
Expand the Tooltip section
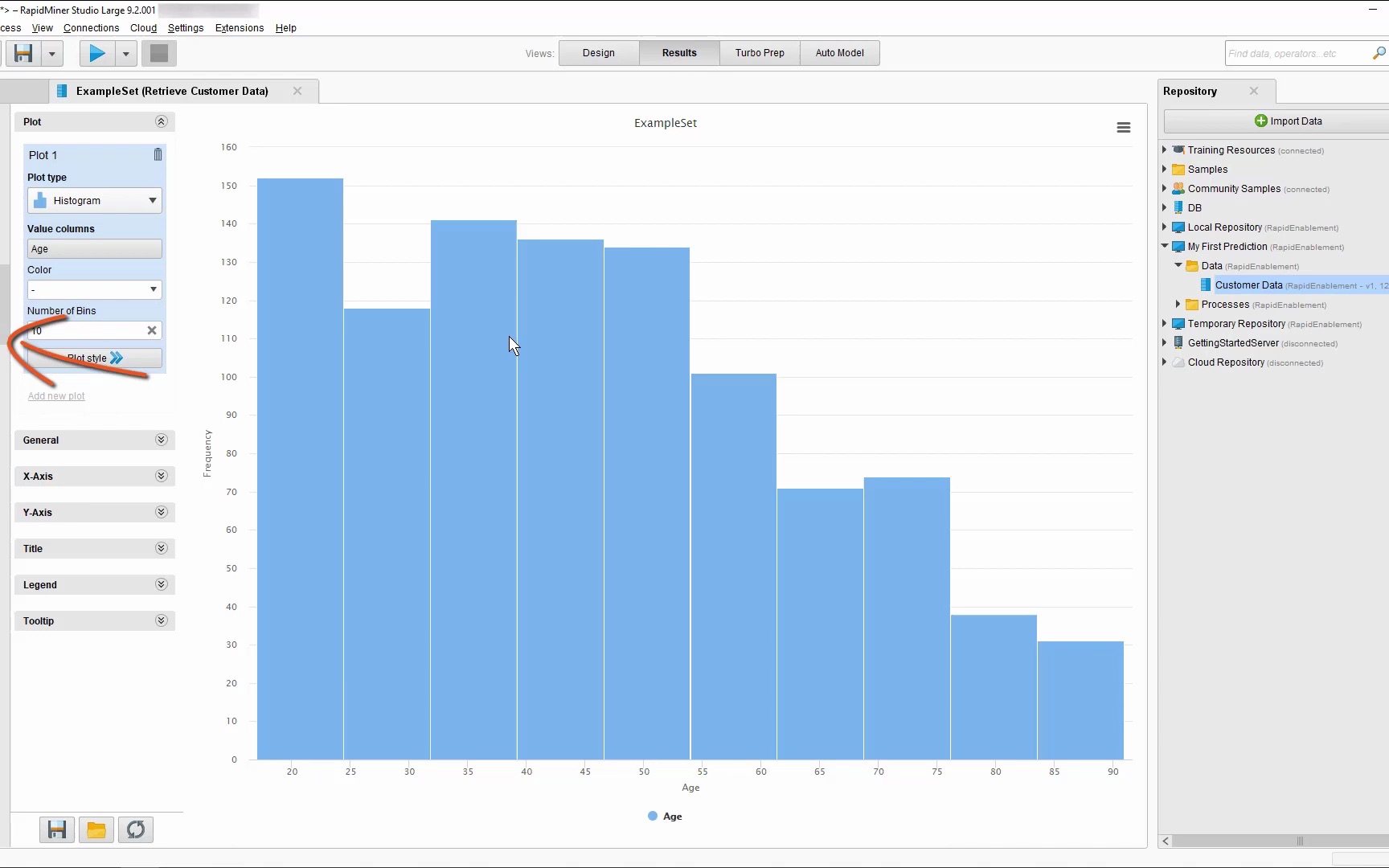click(161, 620)
